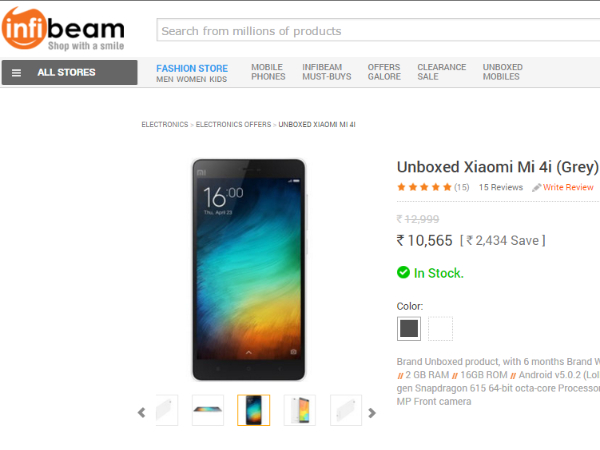This screenshot has height=450, width=600.
Task: Select the white color option
Action: pyautogui.click(x=440, y=328)
